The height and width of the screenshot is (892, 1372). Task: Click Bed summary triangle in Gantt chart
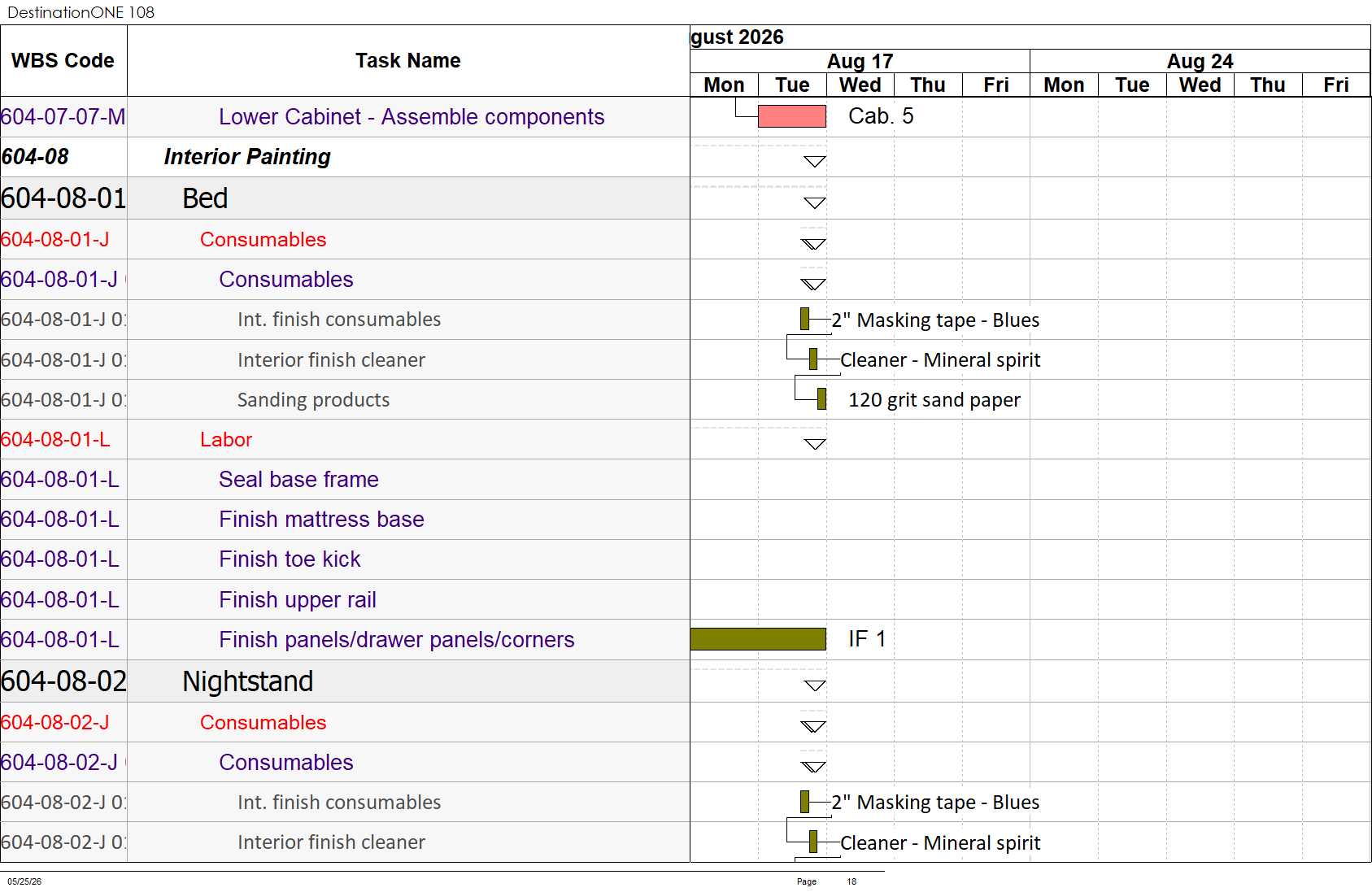pyautogui.click(x=814, y=202)
